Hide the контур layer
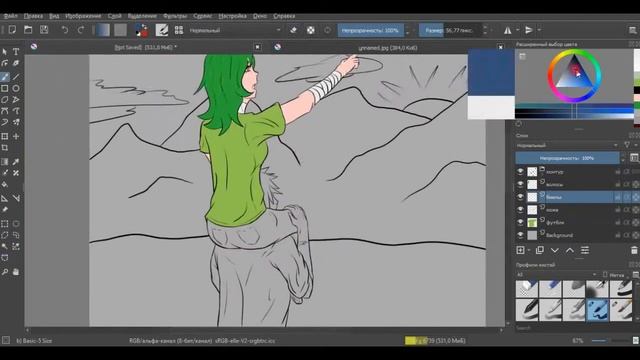This screenshot has height=360, width=640. [x=520, y=172]
